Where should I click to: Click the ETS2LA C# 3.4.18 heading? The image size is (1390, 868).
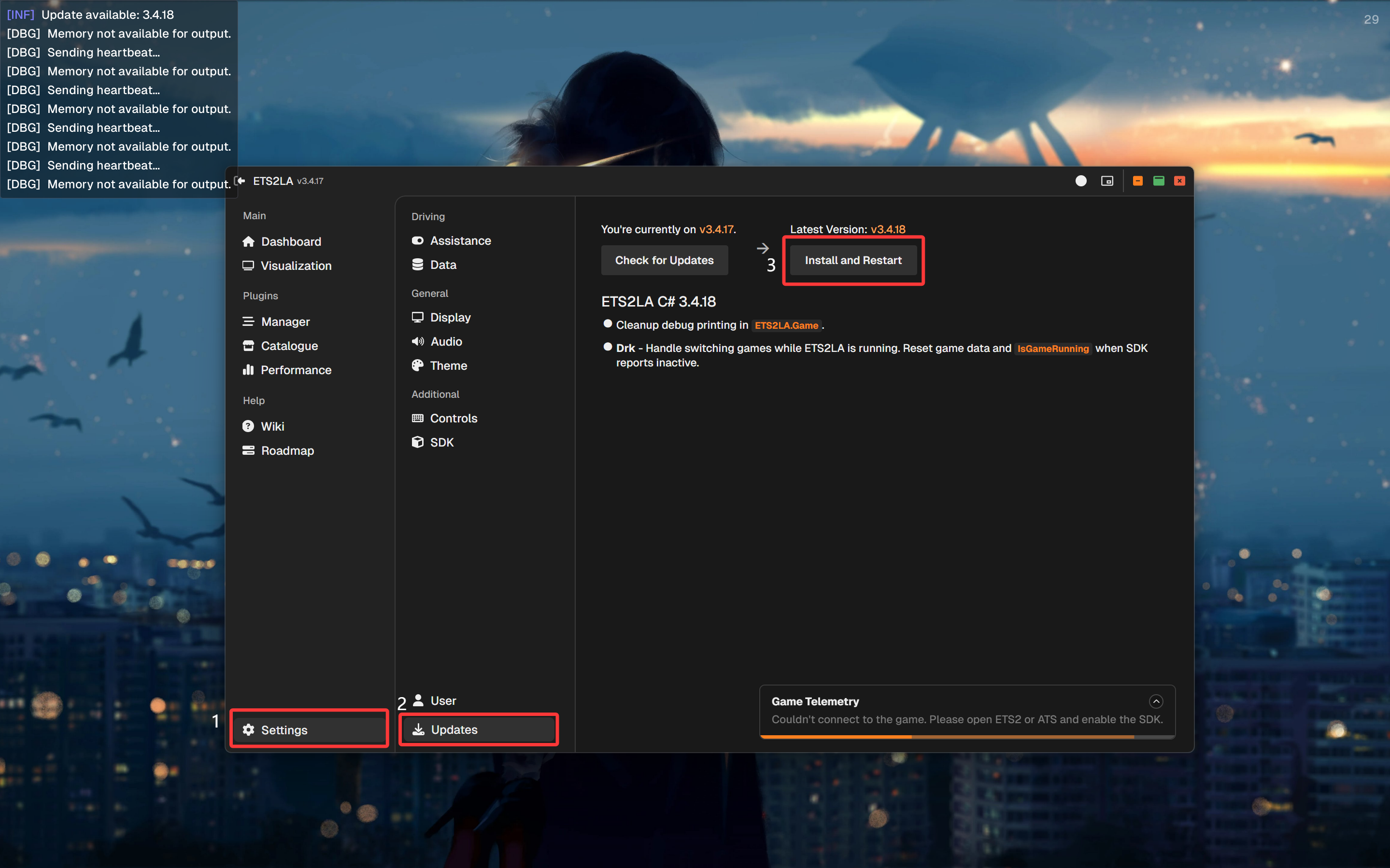coord(659,301)
